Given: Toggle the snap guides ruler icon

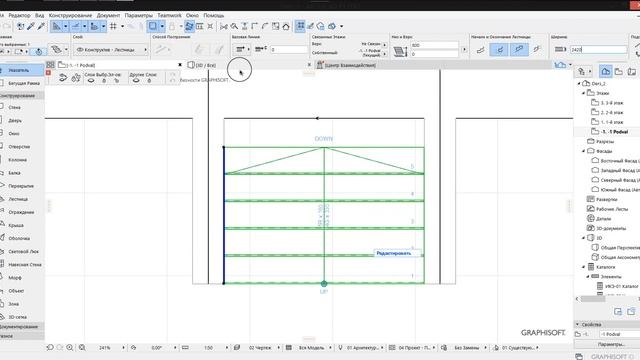Looking at the screenshot, I should click(x=76, y=27).
